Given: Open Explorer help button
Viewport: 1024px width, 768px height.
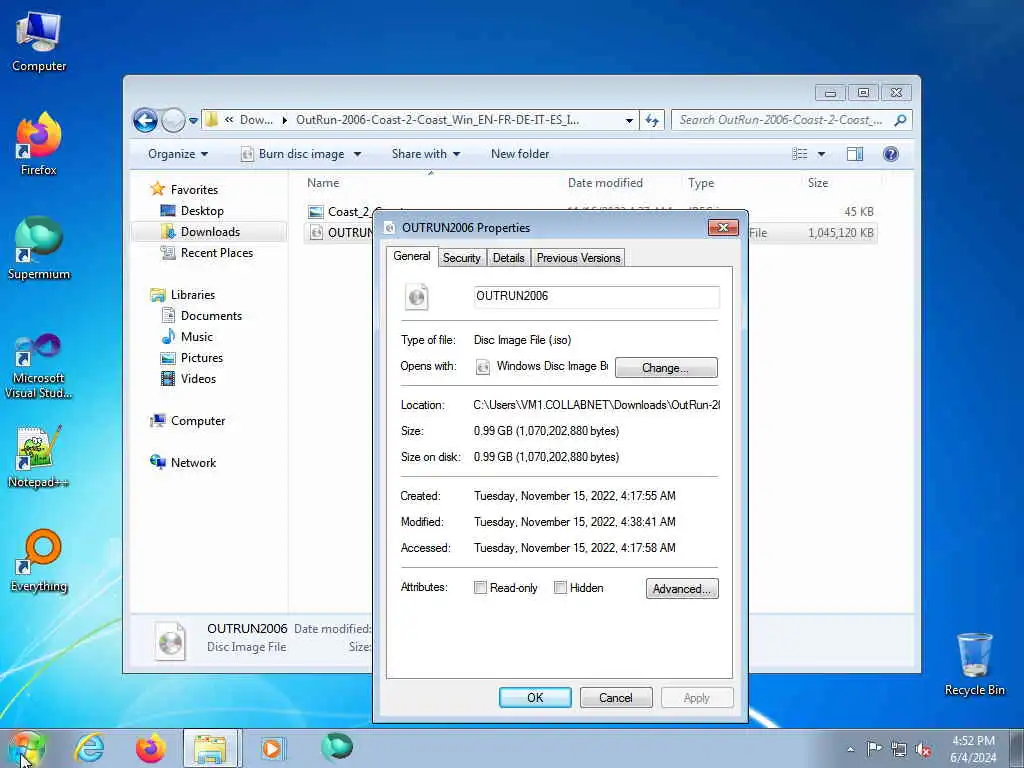Looking at the screenshot, I should pos(890,154).
